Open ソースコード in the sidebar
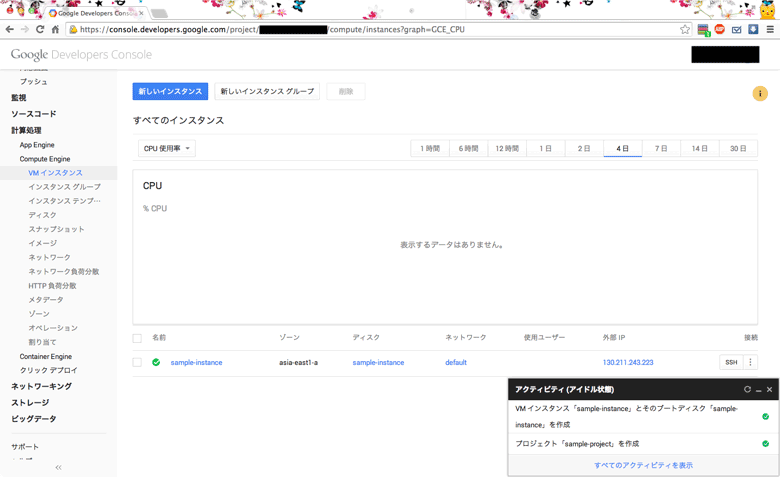The width and height of the screenshot is (780, 477). click(34, 113)
